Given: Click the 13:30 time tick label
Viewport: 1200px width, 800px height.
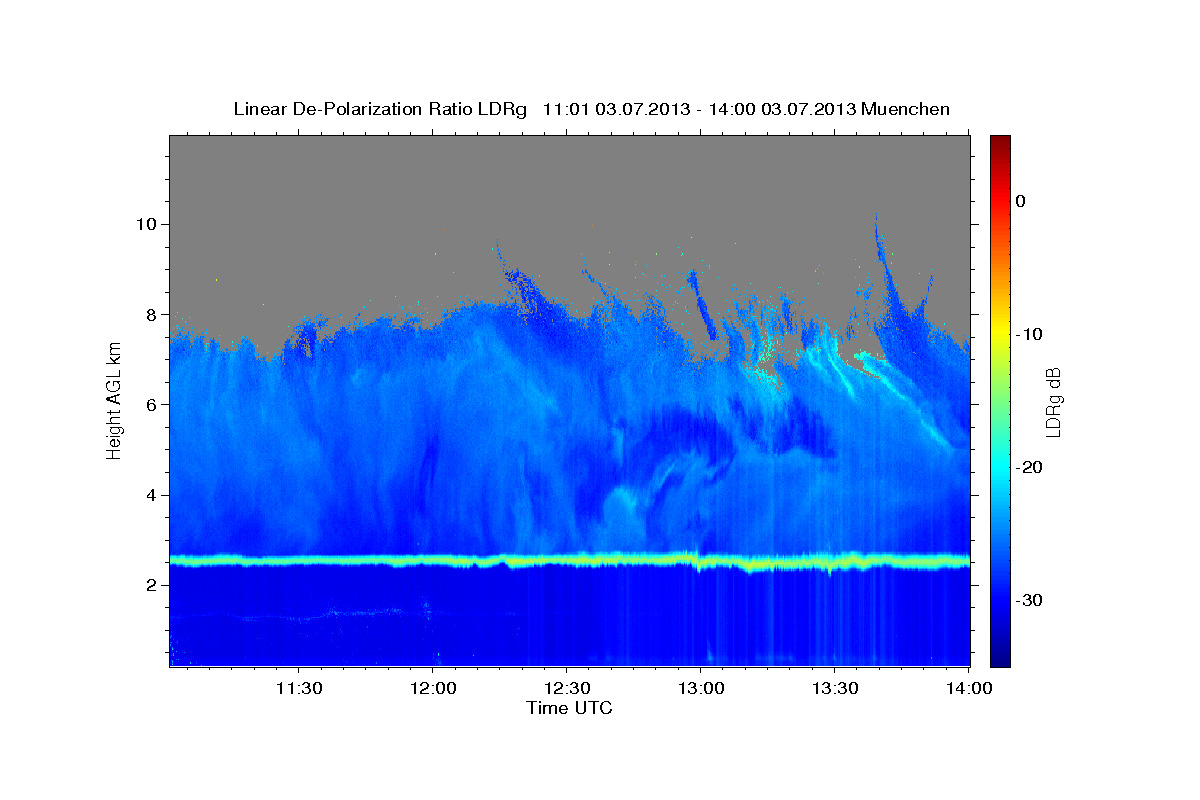Looking at the screenshot, I should (835, 688).
